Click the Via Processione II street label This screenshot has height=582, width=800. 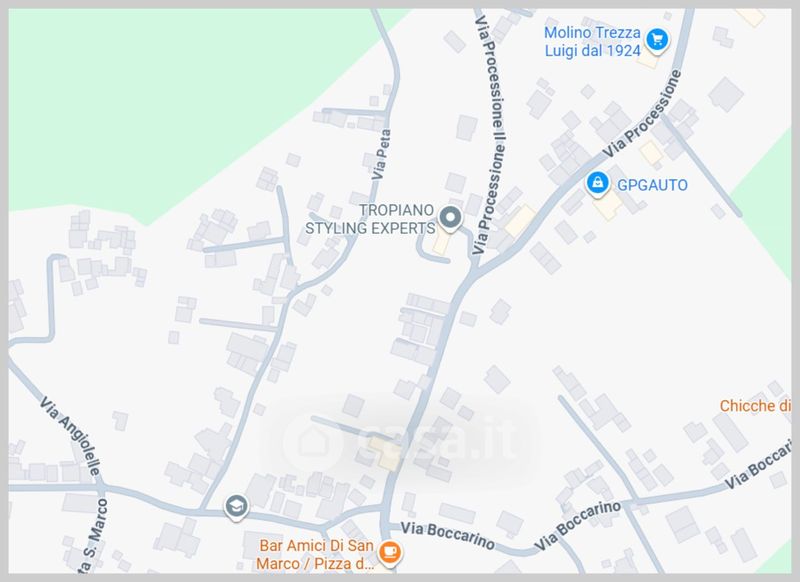(x=491, y=135)
